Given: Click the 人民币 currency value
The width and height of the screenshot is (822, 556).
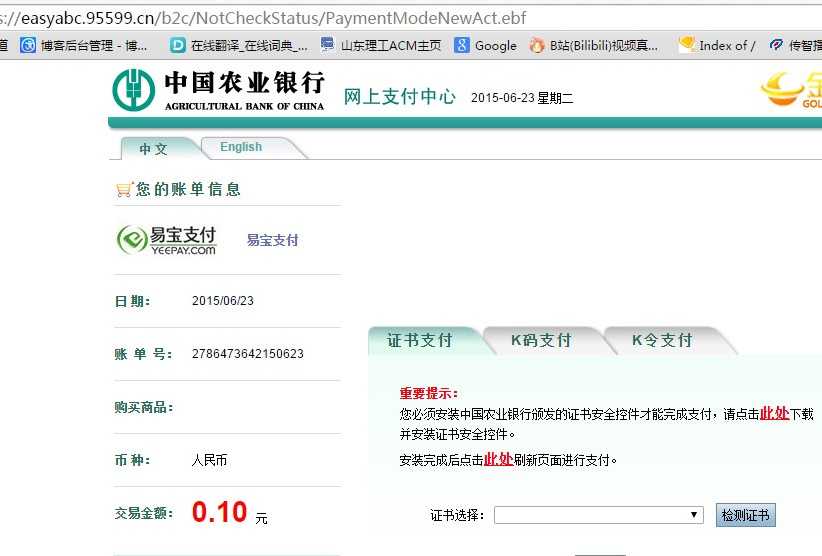Looking at the screenshot, I should tap(209, 460).
